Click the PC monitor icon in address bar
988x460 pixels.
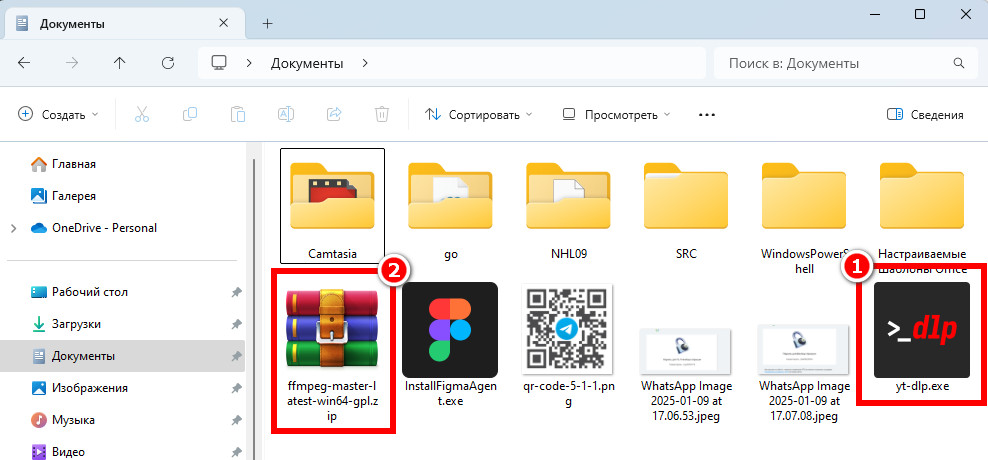pos(219,63)
